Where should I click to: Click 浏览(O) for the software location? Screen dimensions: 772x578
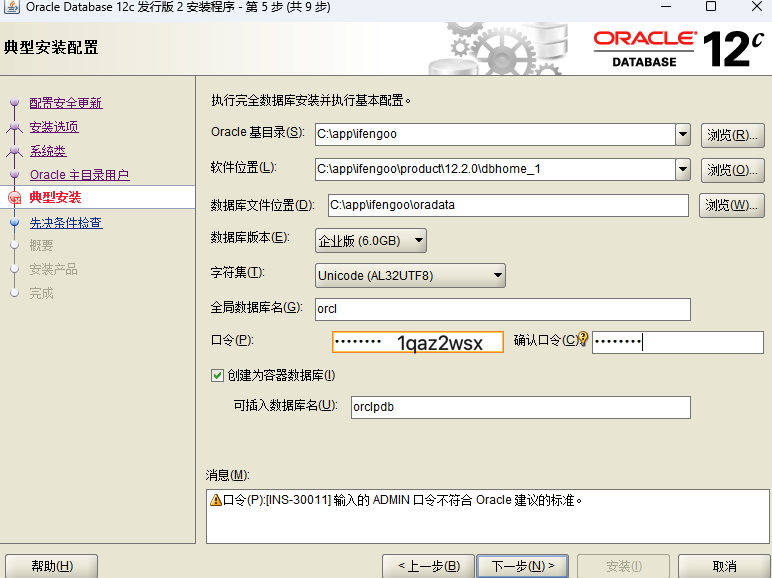(x=733, y=170)
